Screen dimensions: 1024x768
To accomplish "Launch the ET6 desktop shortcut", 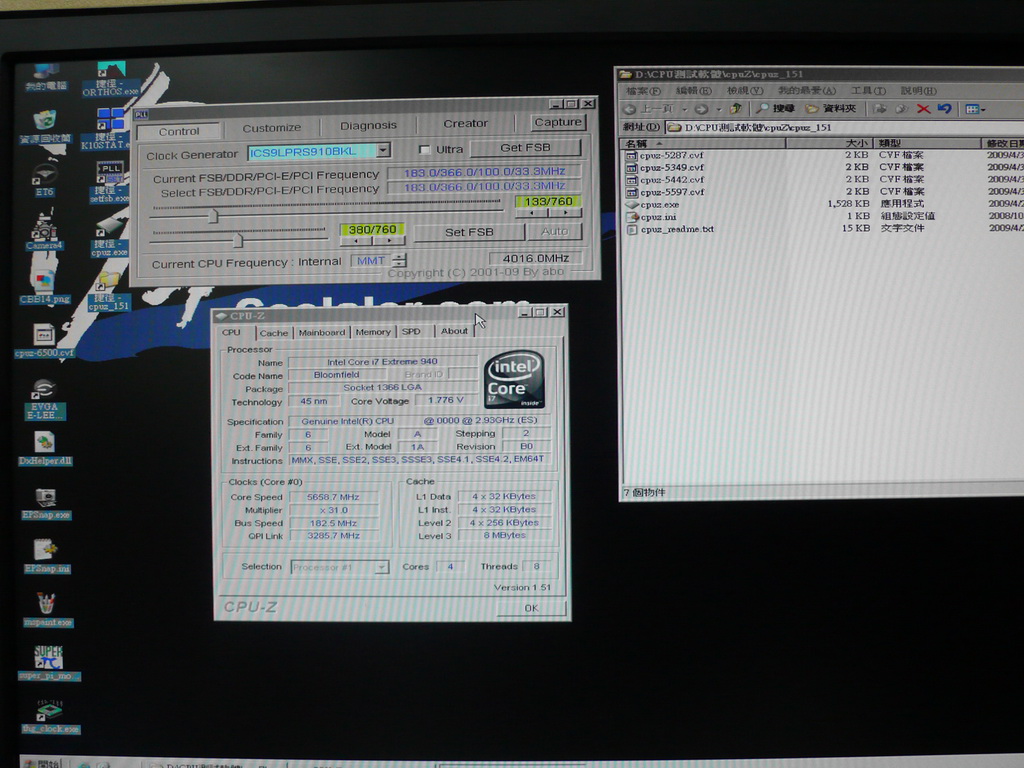I will 44,180.
